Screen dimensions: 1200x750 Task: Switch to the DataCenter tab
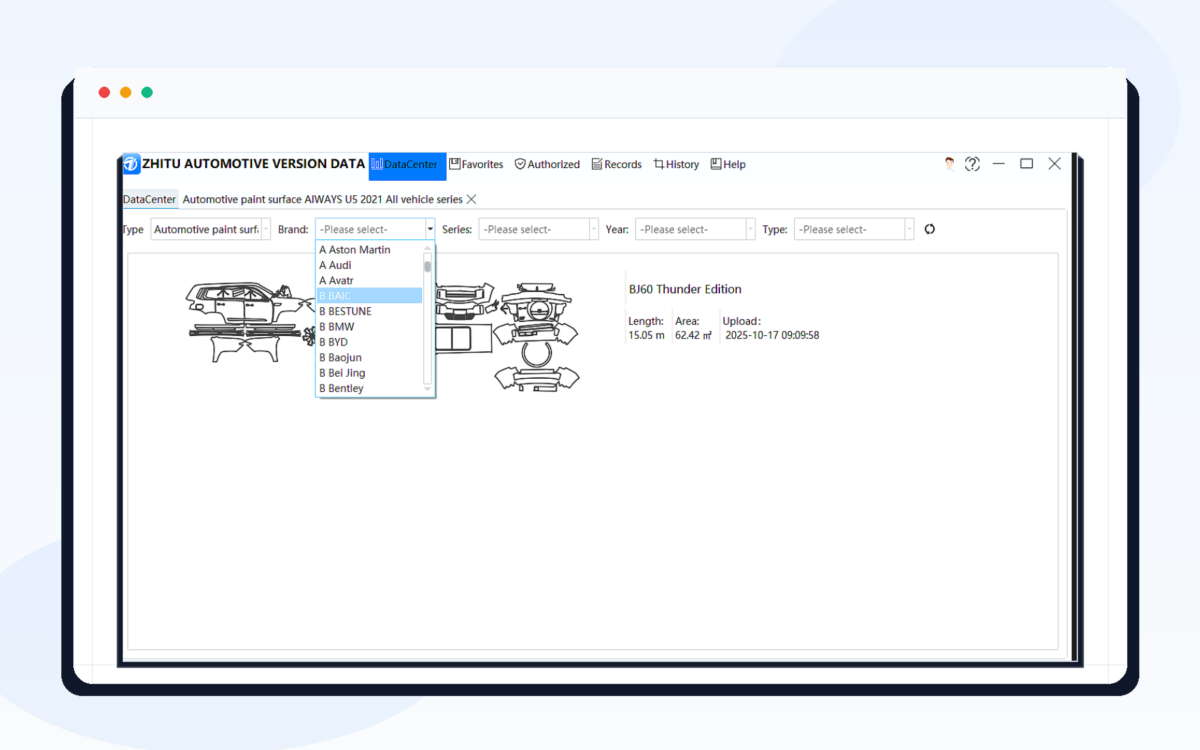(x=150, y=199)
